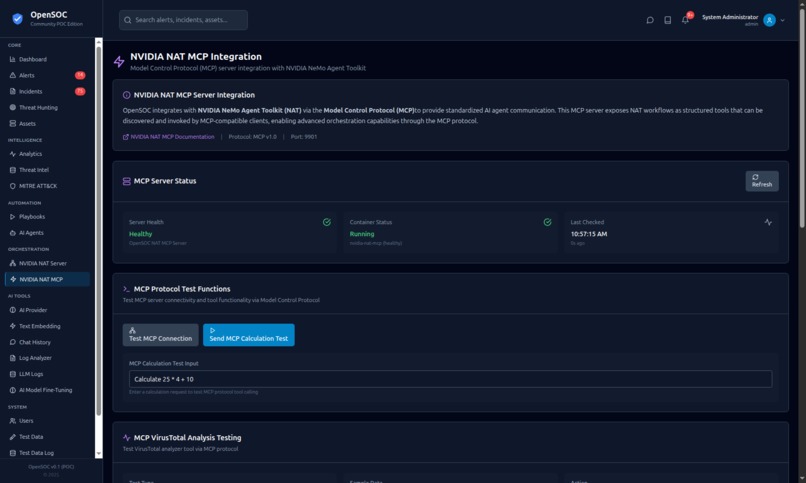The width and height of the screenshot is (806, 483).
Task: Click the sidebar scrollbar up arrow
Action: pyautogui.click(x=99, y=42)
